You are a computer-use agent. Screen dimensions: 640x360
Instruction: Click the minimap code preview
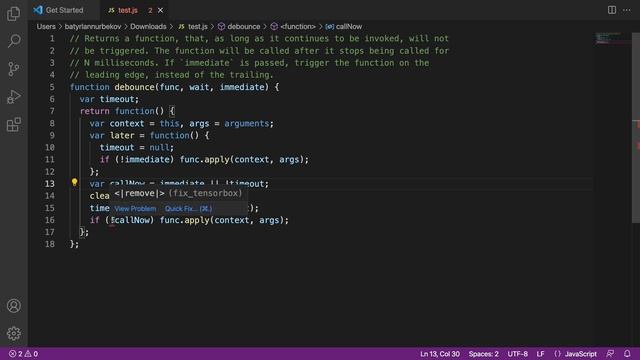coord(612,39)
